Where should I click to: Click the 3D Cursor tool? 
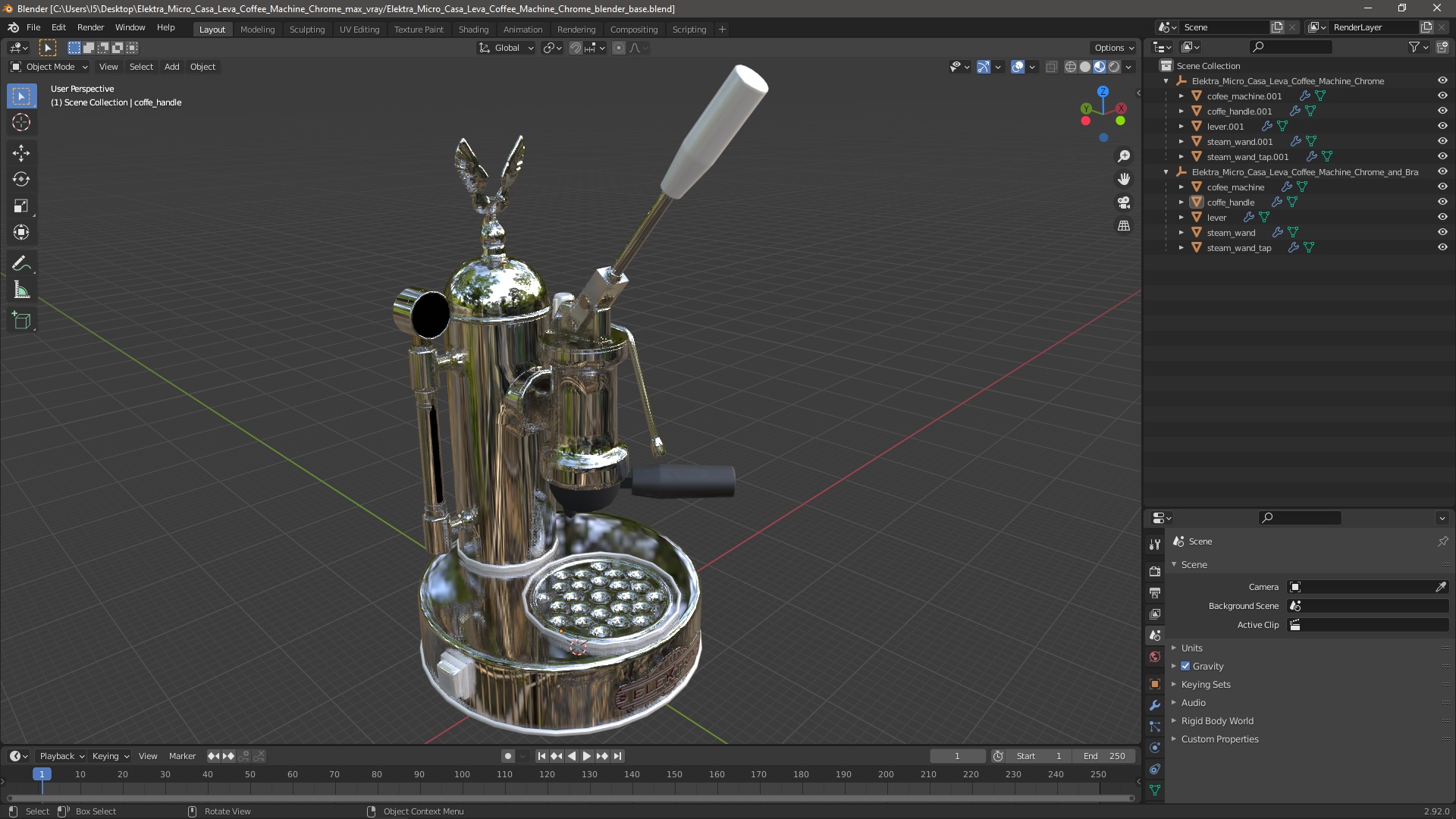pyautogui.click(x=20, y=123)
